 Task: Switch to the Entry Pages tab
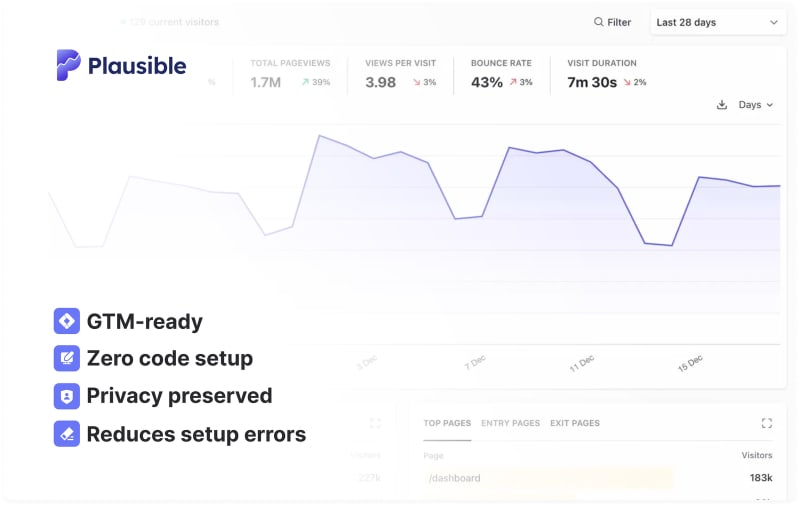pos(510,423)
